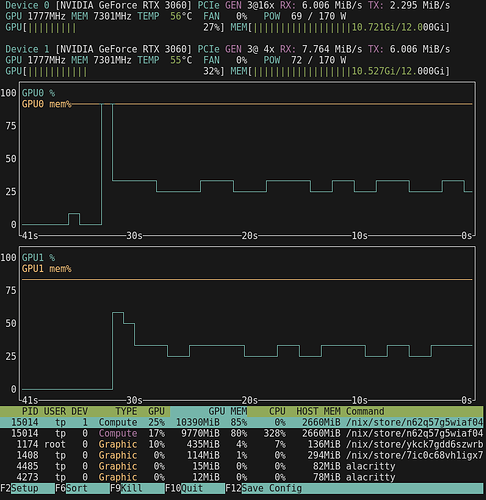Click the GPU0 mem% legend label
Screen dimensions: 486x500
point(47,104)
